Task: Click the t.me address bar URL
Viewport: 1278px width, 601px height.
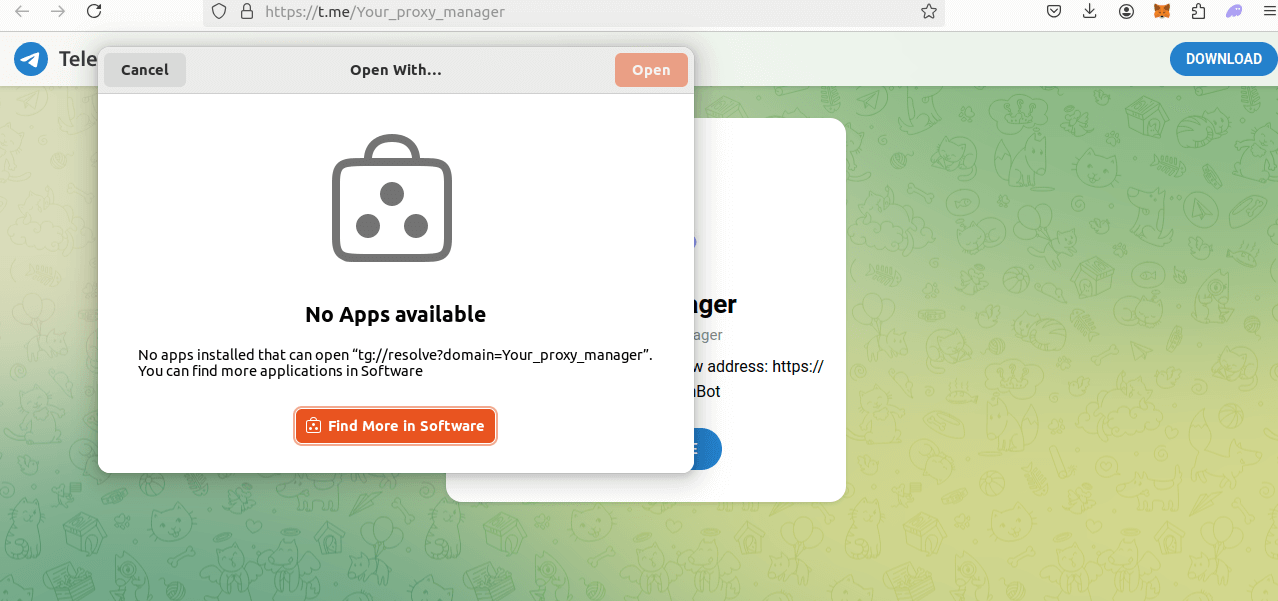Action: [385, 12]
